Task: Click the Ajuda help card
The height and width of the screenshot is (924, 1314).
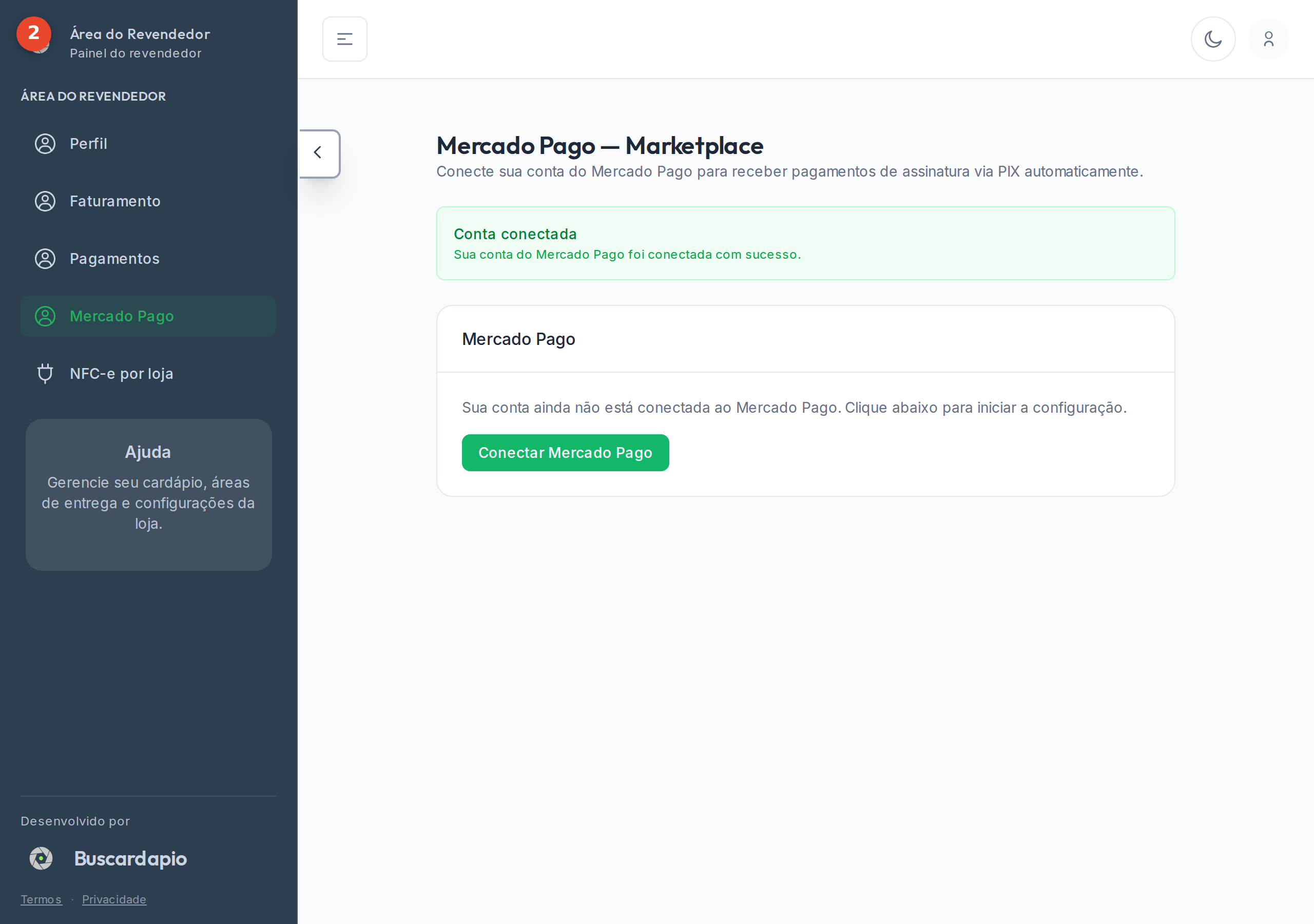Action: [x=148, y=495]
